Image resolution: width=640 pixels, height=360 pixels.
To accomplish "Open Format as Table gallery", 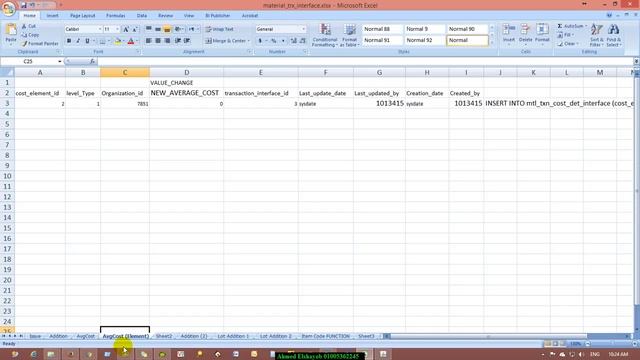I will [x=349, y=35].
